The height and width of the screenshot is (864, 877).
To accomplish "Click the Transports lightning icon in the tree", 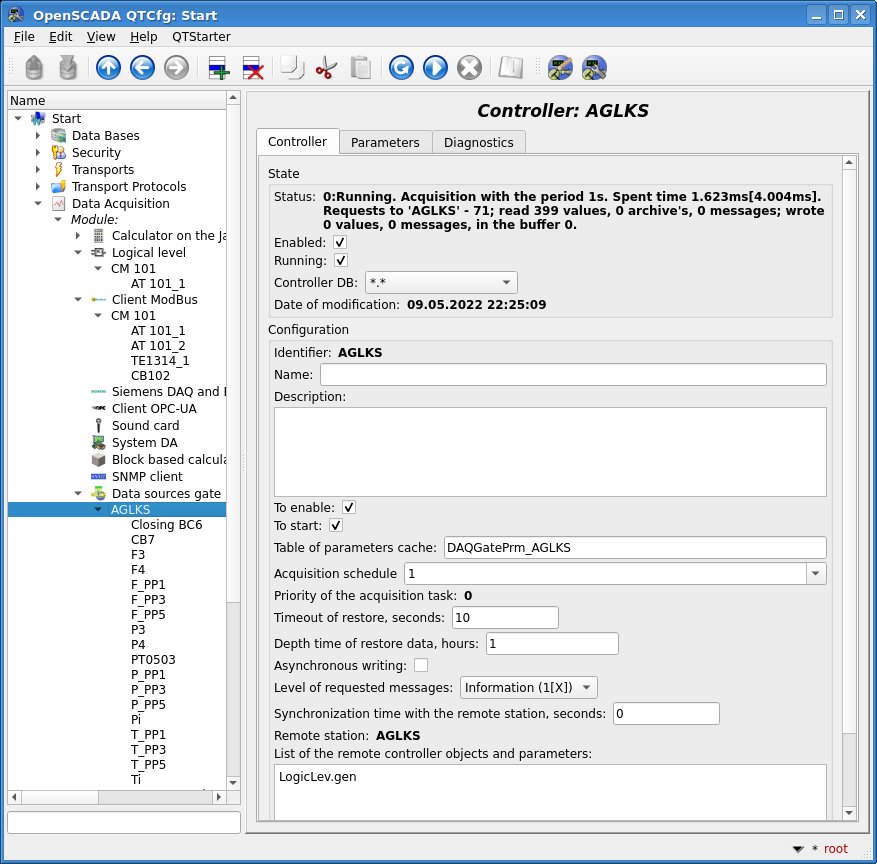I will (x=59, y=169).
